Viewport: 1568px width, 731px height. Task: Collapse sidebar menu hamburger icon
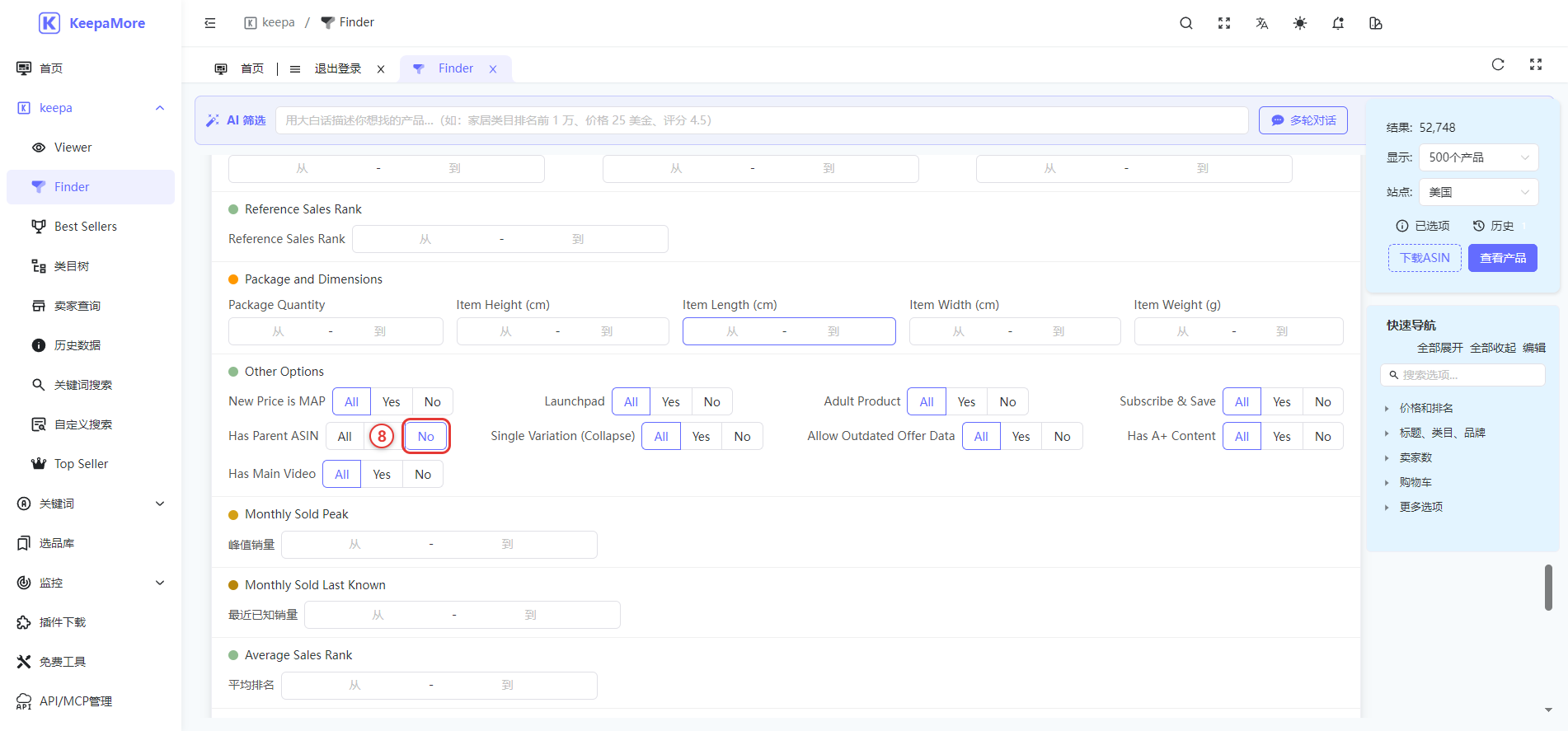point(210,23)
